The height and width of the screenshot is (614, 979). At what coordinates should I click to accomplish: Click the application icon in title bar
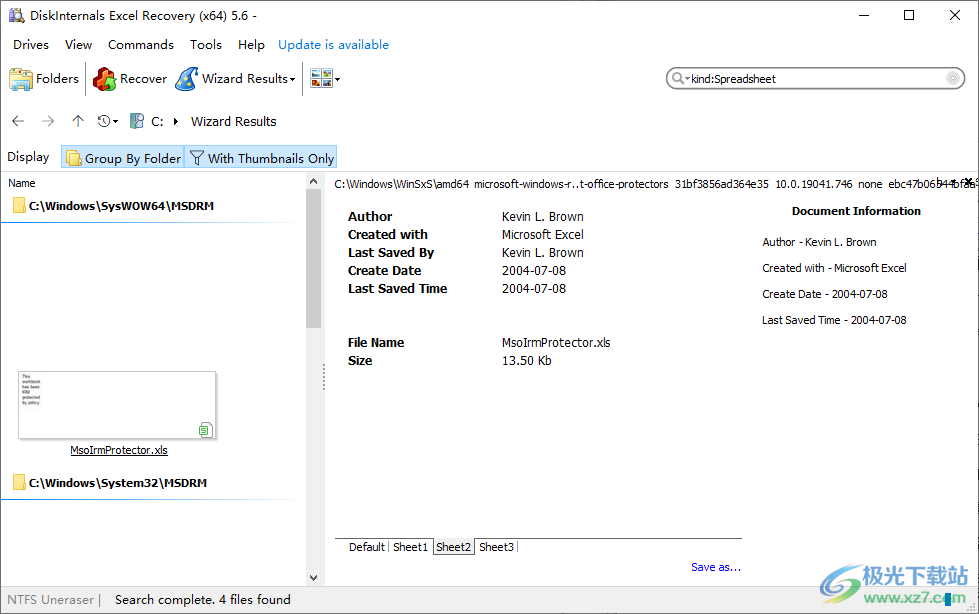[x=17, y=16]
